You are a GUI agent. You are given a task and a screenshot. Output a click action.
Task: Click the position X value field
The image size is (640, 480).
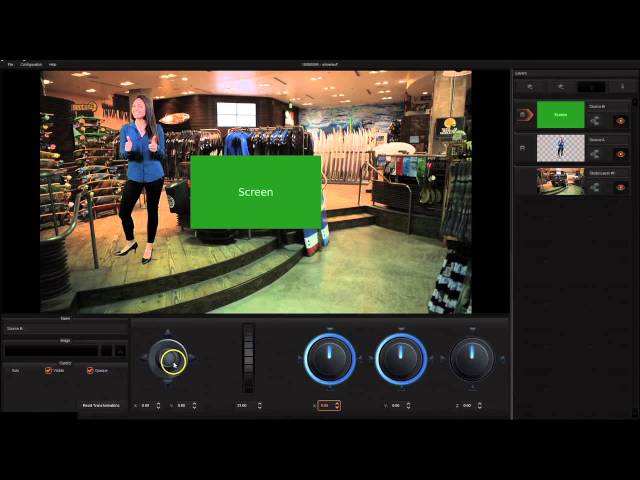(x=146, y=405)
